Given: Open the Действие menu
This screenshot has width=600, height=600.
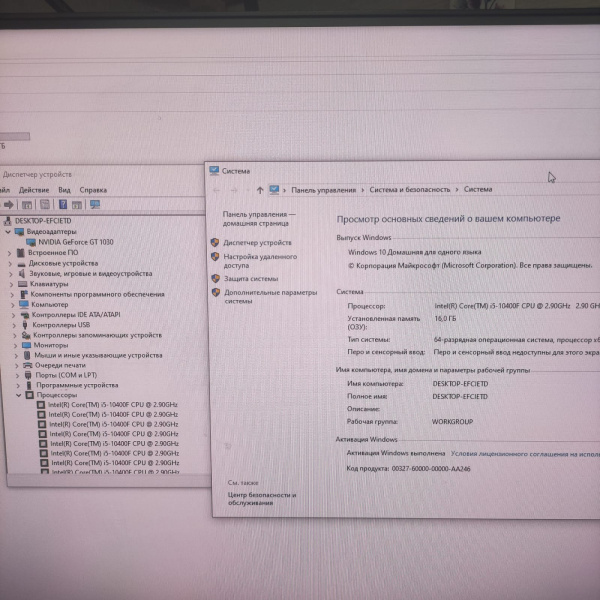Looking at the screenshot, I should coord(34,190).
